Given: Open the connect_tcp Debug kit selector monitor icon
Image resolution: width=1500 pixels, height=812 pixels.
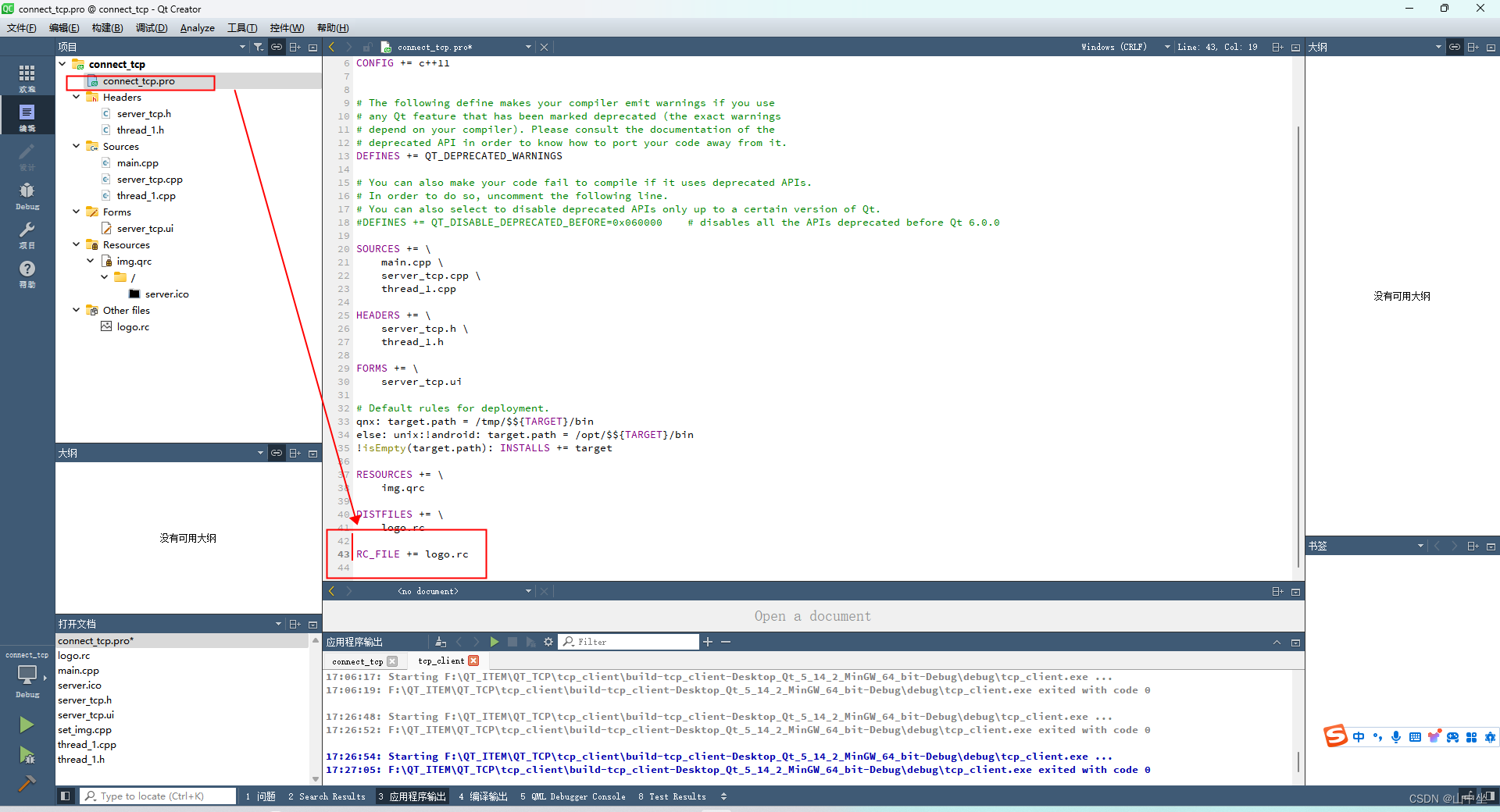Looking at the screenshot, I should pyautogui.click(x=27, y=674).
